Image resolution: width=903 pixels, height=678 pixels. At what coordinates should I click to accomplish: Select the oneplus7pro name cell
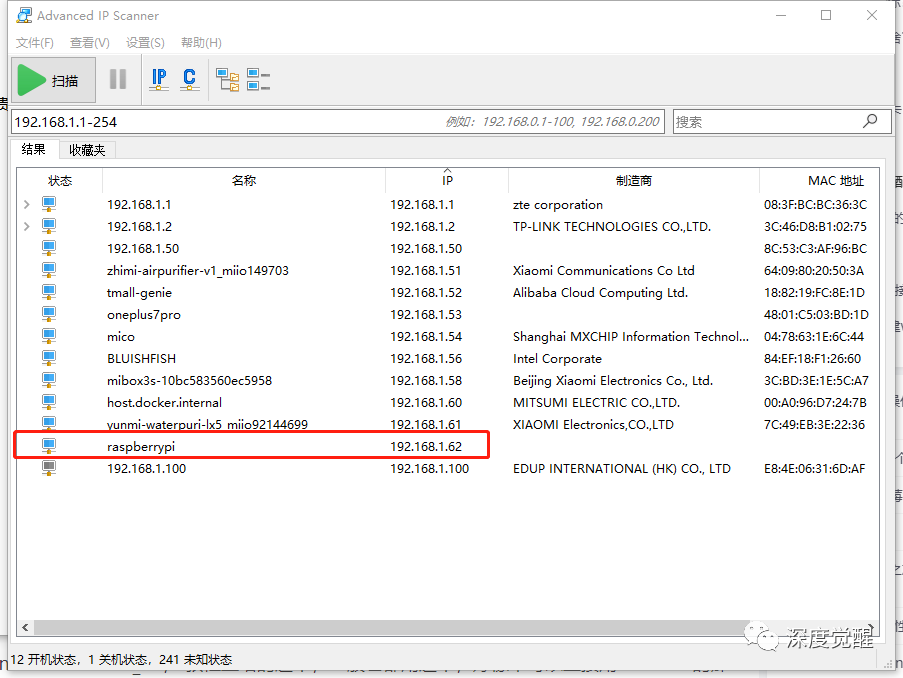point(144,315)
